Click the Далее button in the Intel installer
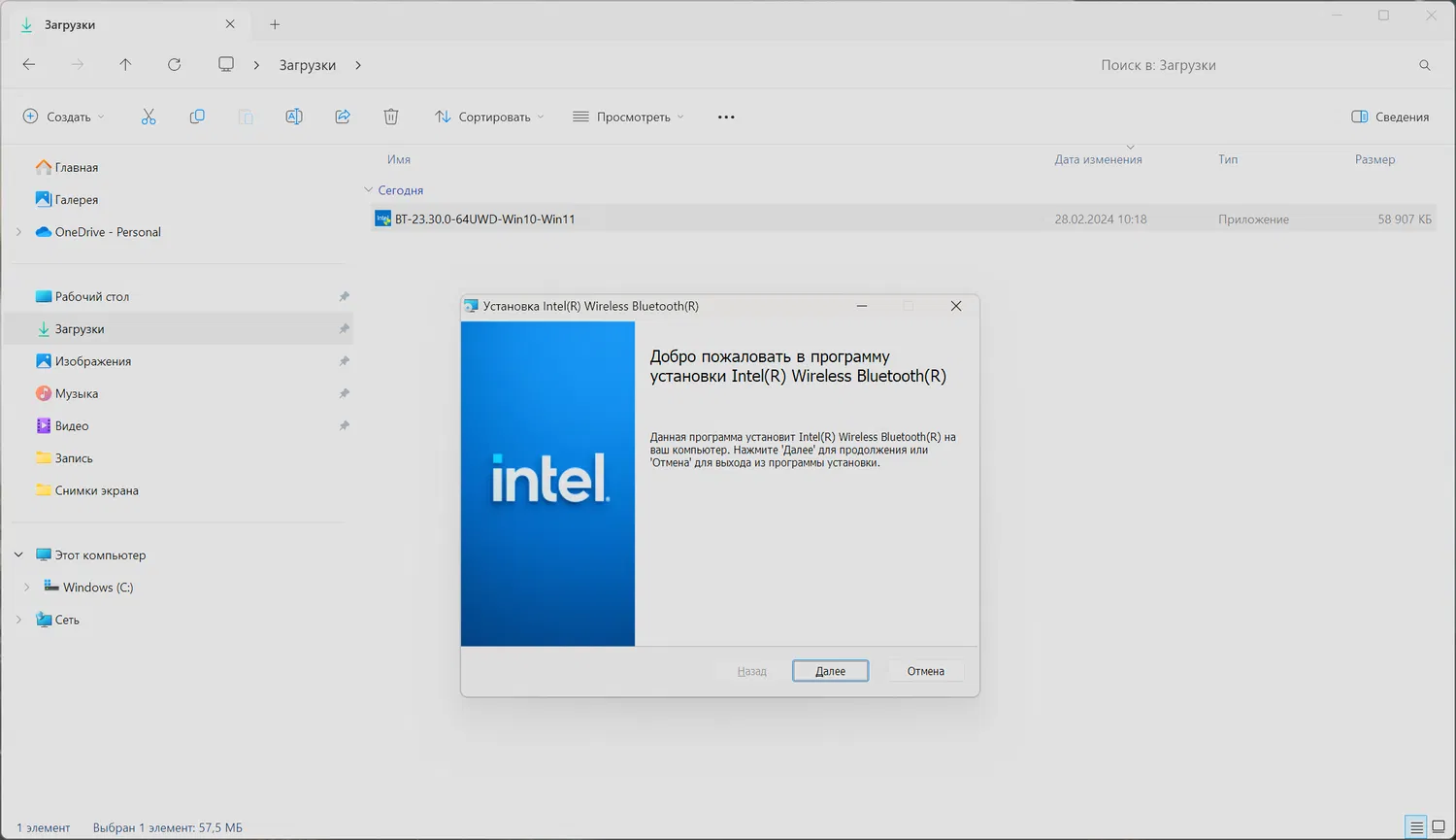The width and height of the screenshot is (1456, 840). click(x=830, y=671)
